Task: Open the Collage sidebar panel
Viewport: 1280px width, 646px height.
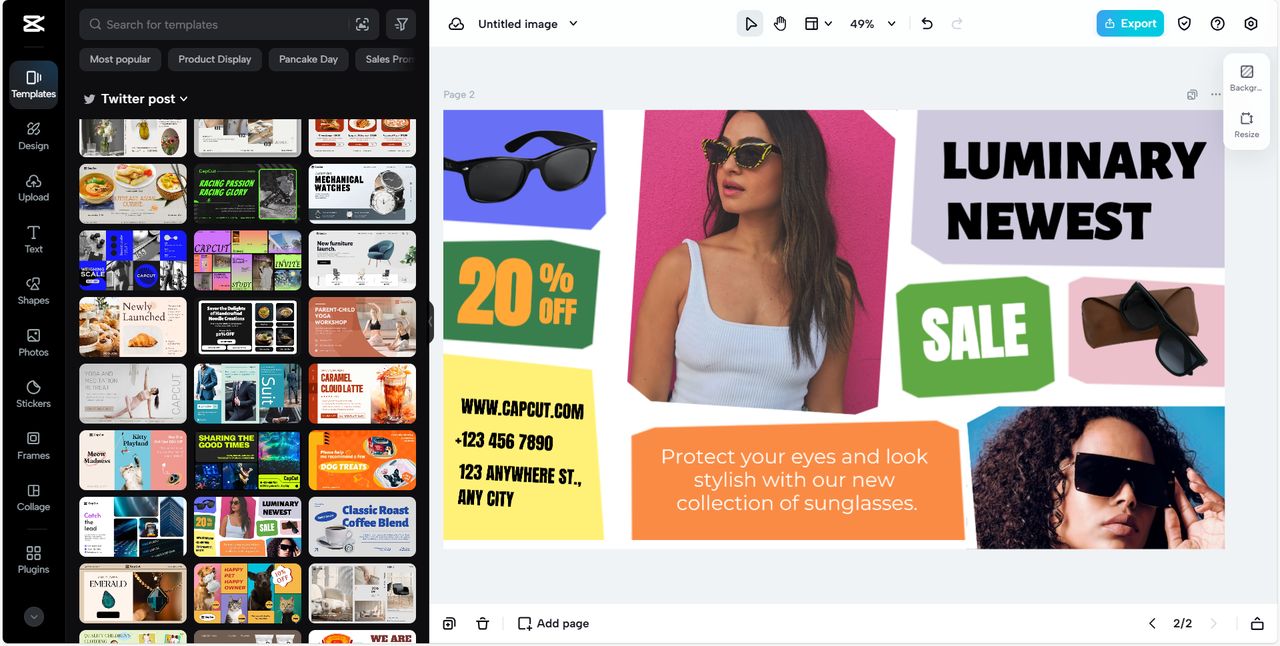Action: pos(33,497)
